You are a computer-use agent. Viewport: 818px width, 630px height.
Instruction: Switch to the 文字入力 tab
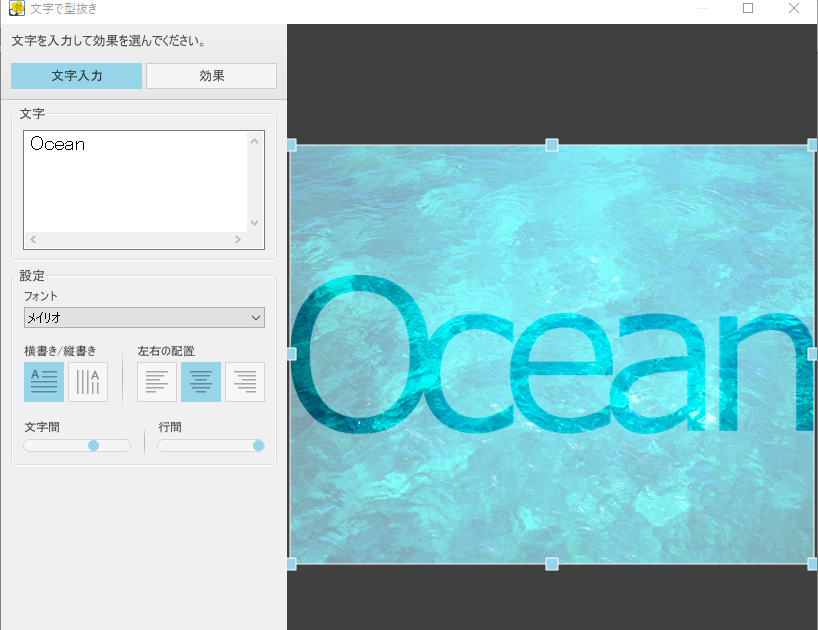(76, 76)
